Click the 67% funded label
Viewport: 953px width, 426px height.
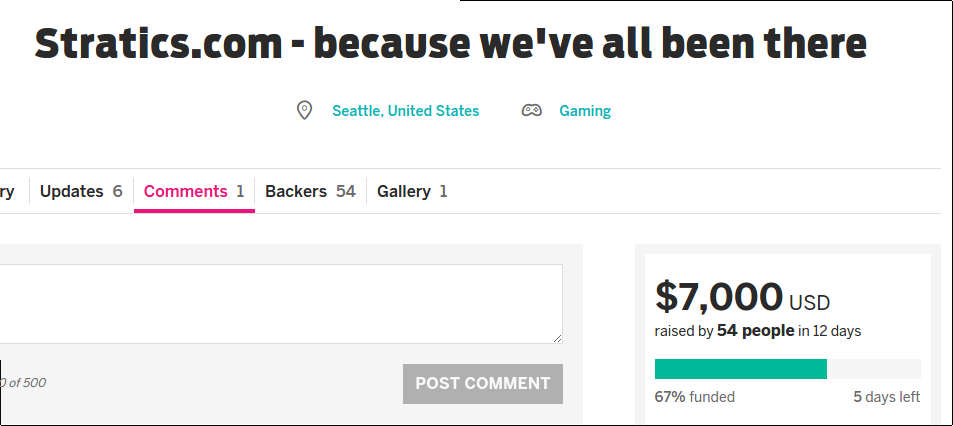(695, 397)
